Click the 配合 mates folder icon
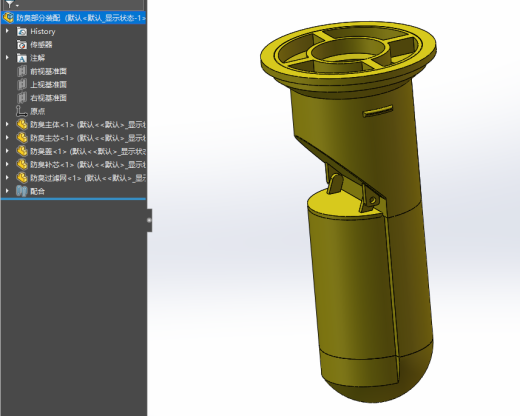This screenshot has width=520, height=416. [22, 191]
